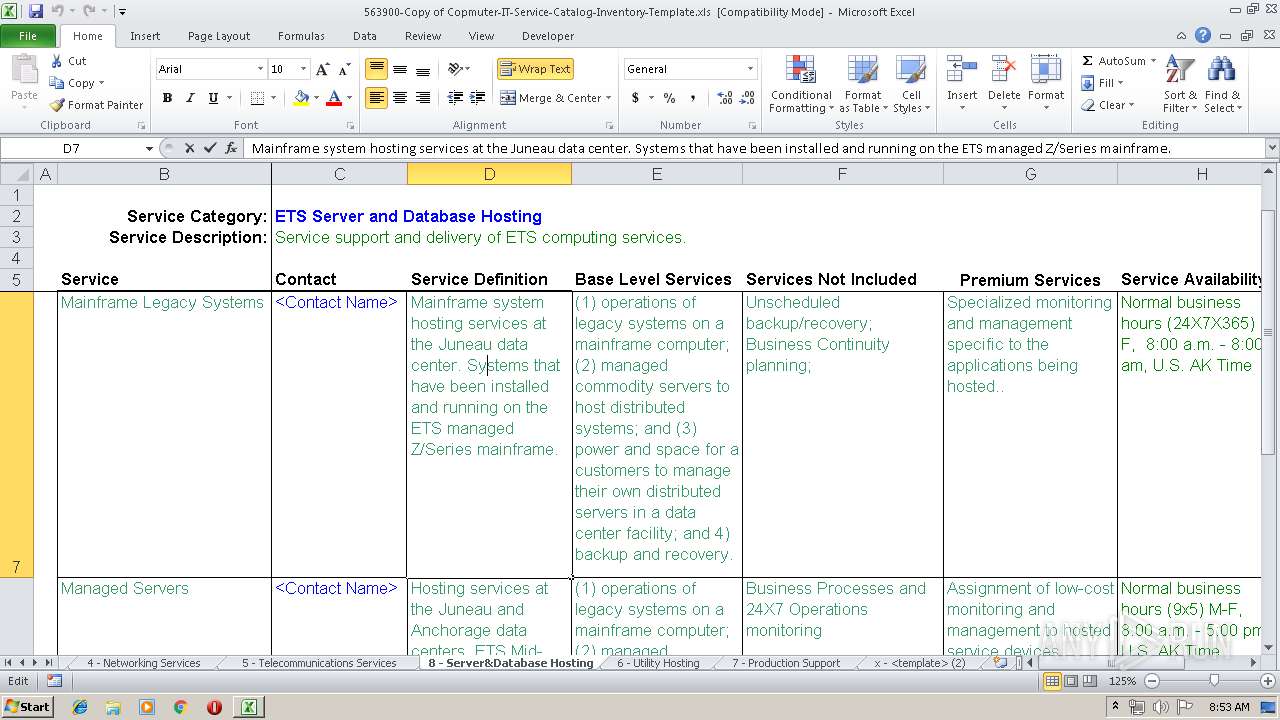The image size is (1280, 720).
Task: Expand the Number Format General dropdown
Action: pos(750,69)
